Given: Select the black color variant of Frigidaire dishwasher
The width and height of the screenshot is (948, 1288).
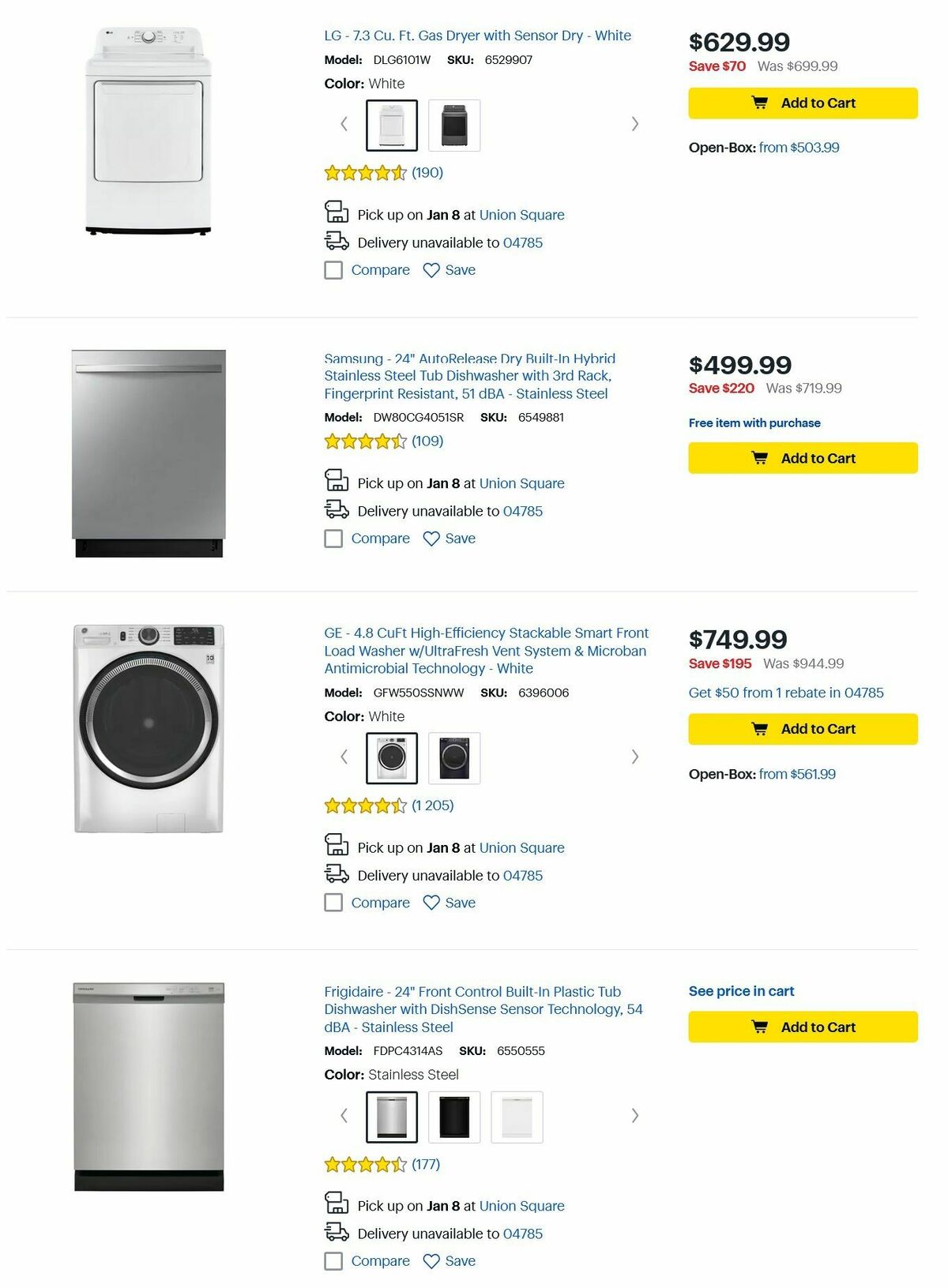Looking at the screenshot, I should pyautogui.click(x=453, y=1116).
